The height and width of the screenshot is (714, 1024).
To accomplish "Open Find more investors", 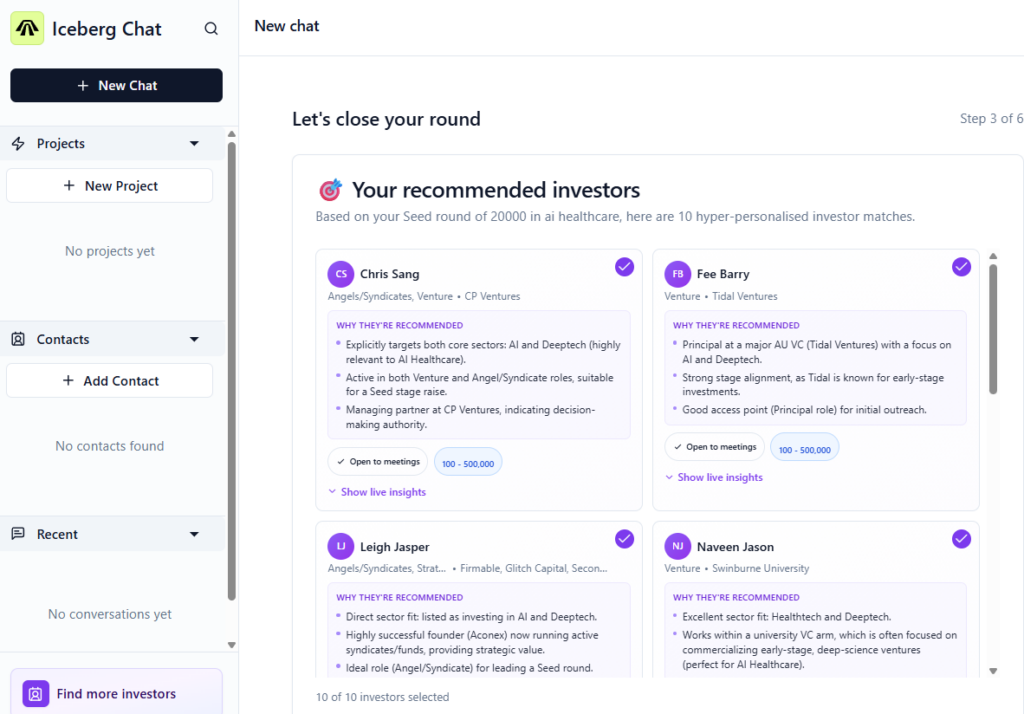I will point(116,694).
